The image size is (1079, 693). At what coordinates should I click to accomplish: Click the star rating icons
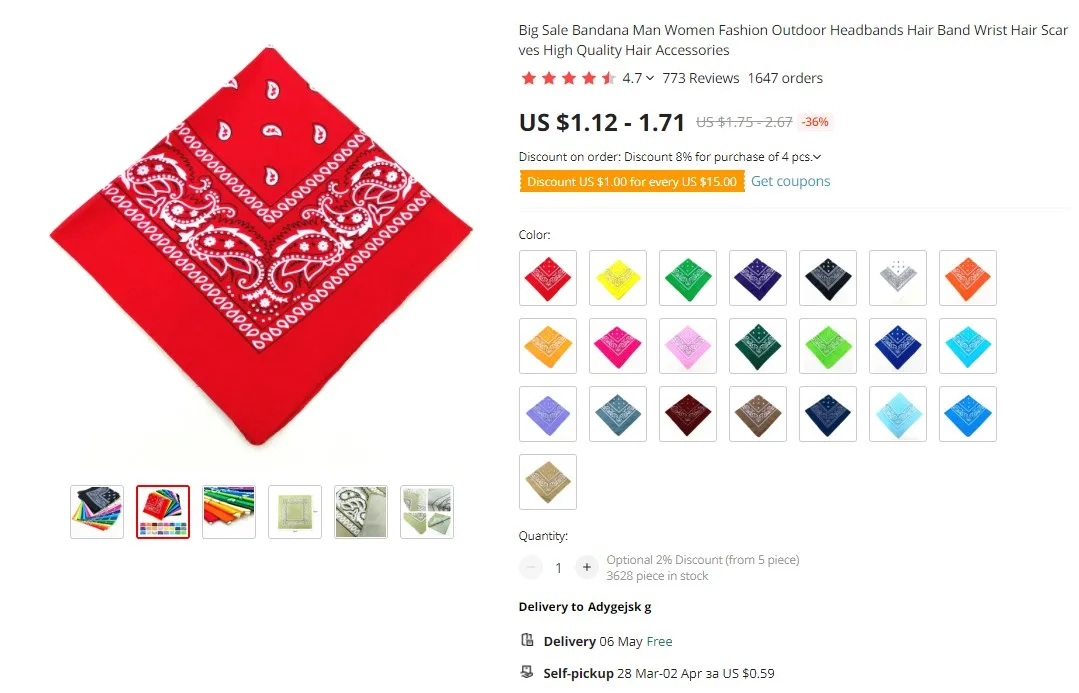(568, 78)
